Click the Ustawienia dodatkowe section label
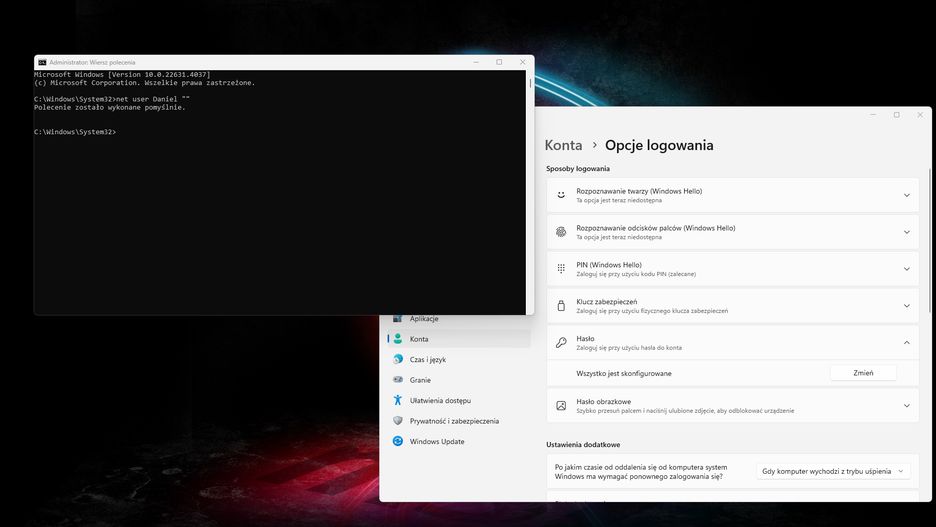Screen dimensions: 936x527 (583, 445)
